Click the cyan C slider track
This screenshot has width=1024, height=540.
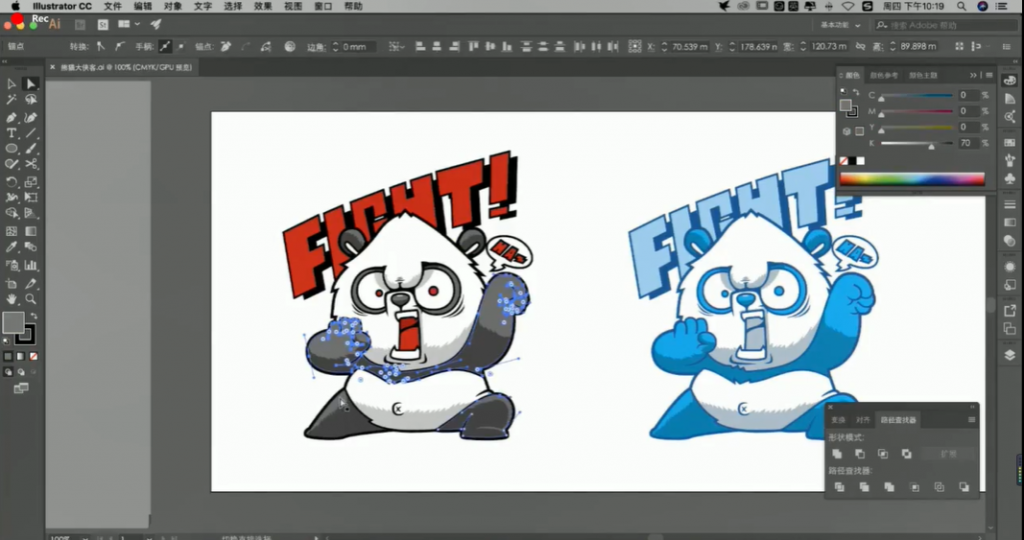(916, 95)
